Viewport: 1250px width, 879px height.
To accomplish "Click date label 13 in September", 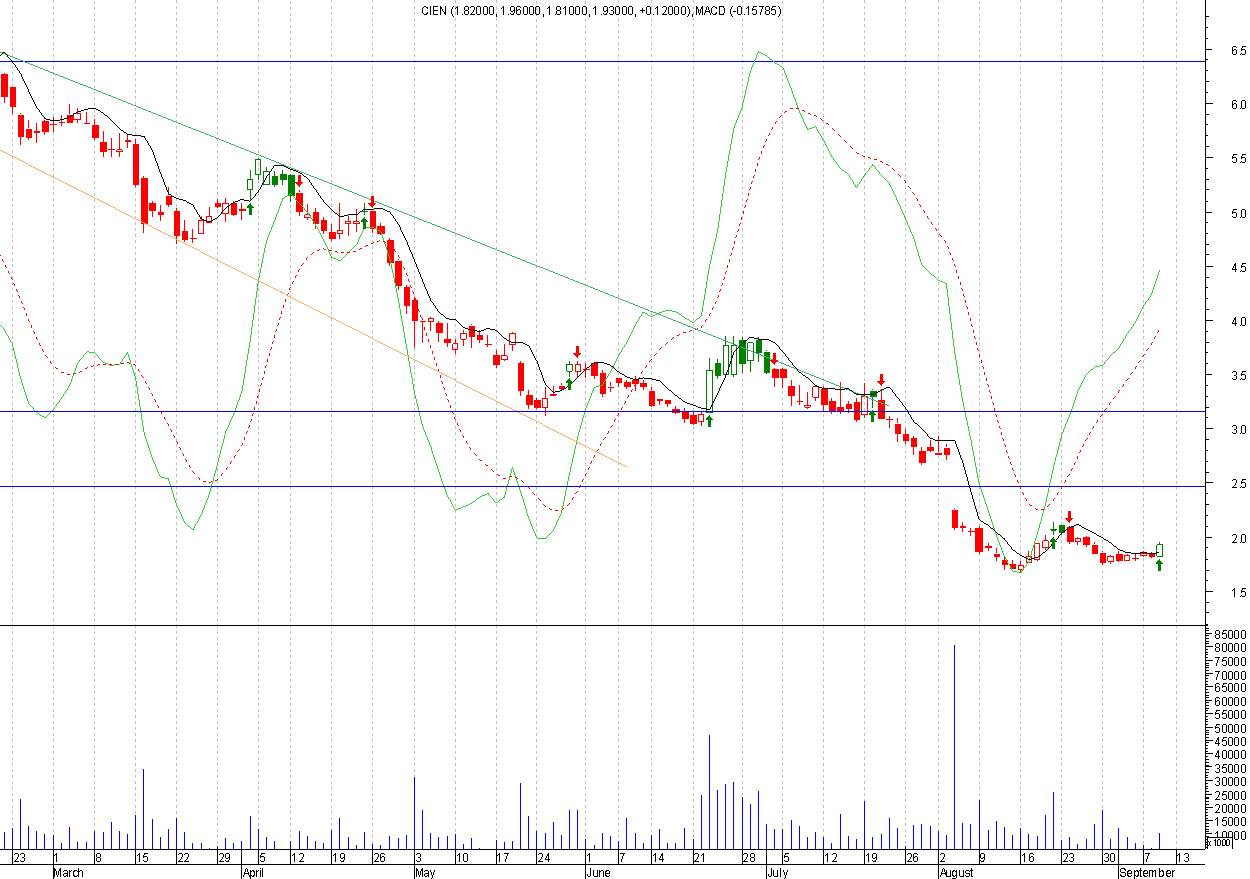I will [1183, 858].
